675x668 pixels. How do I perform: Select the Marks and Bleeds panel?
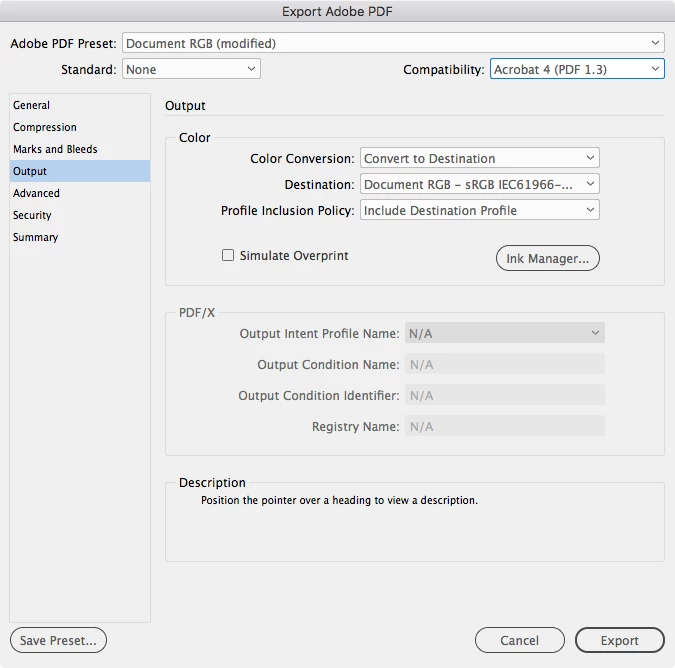pyautogui.click(x=80, y=149)
